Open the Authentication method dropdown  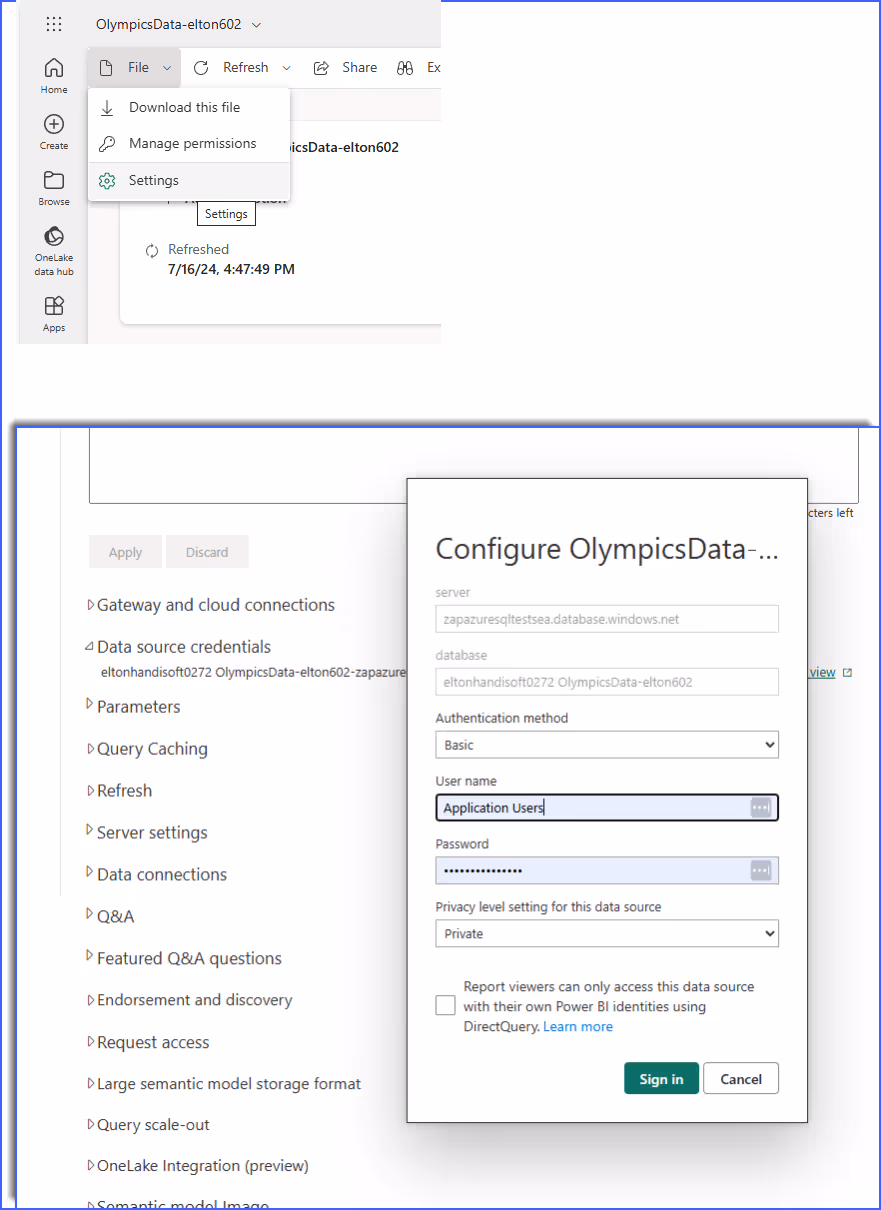[x=606, y=745]
